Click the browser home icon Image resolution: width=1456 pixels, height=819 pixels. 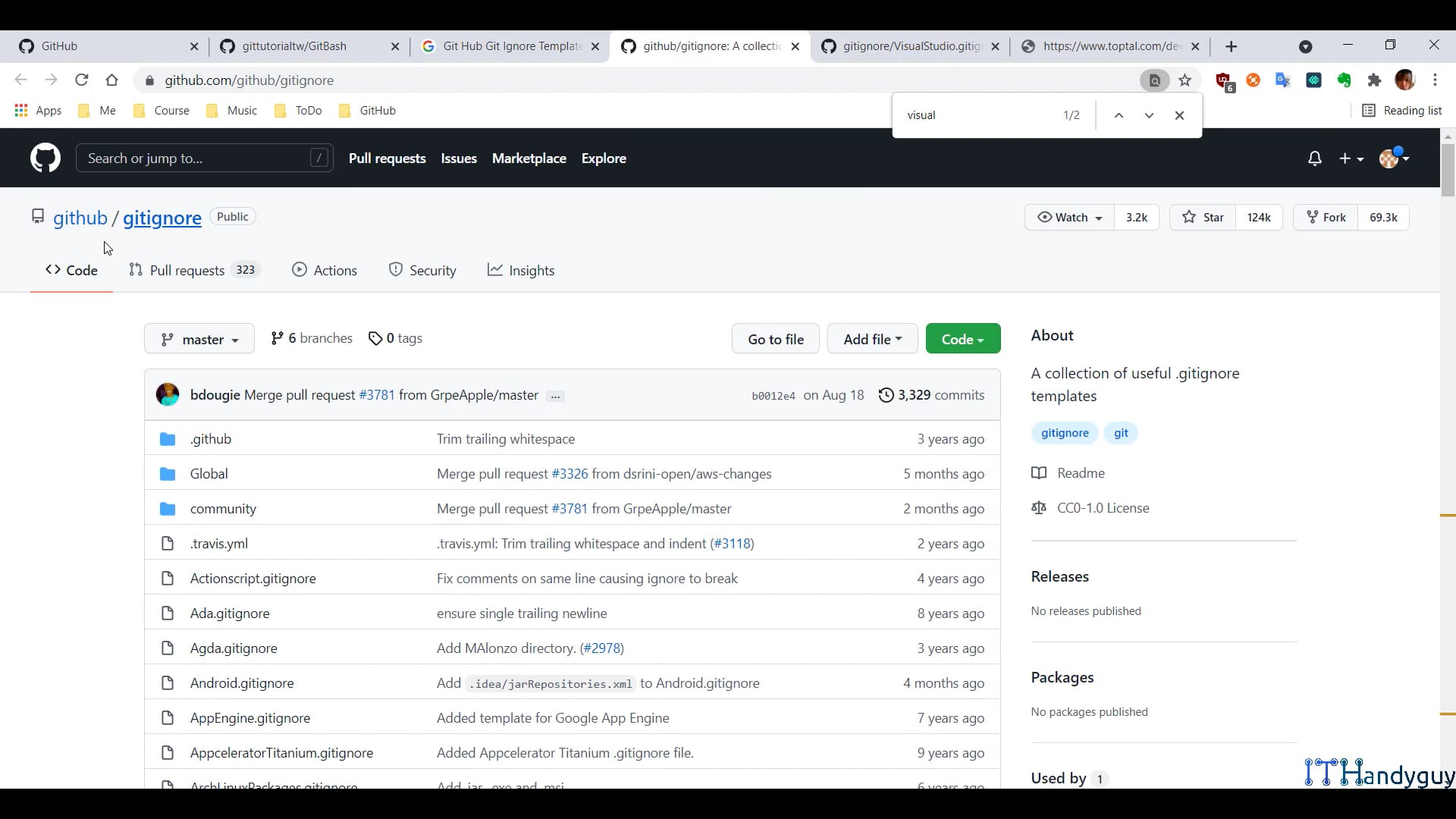[x=112, y=80]
